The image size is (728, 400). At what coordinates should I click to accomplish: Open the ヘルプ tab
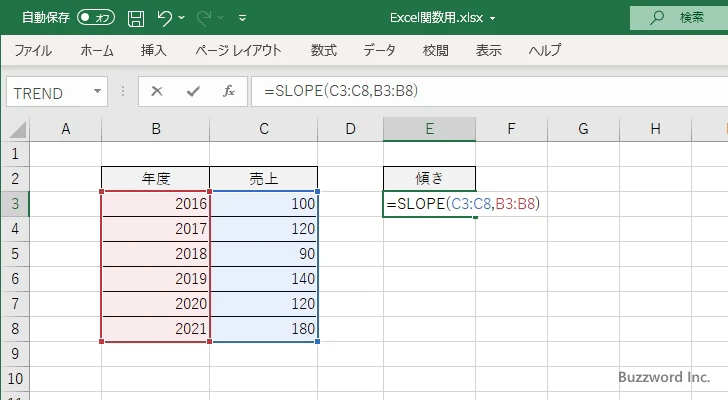pyautogui.click(x=545, y=50)
